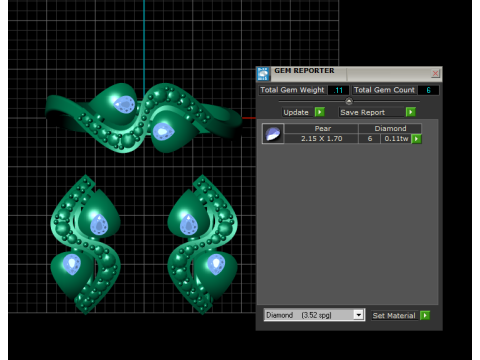This screenshot has width=480, height=360.
Task: Click the green arrow beside Set Material
Action: [425, 315]
